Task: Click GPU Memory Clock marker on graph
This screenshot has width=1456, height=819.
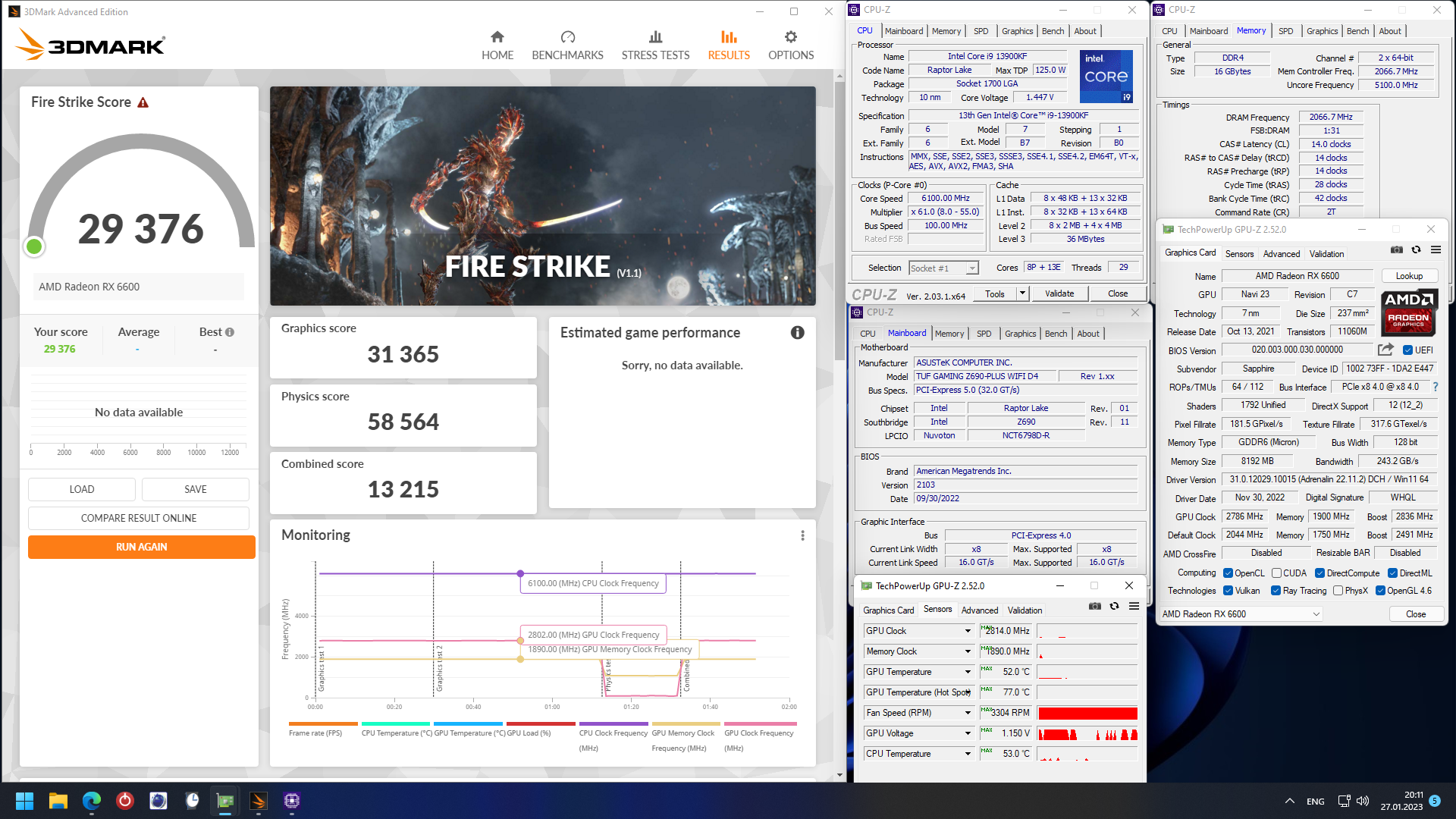Action: click(520, 659)
